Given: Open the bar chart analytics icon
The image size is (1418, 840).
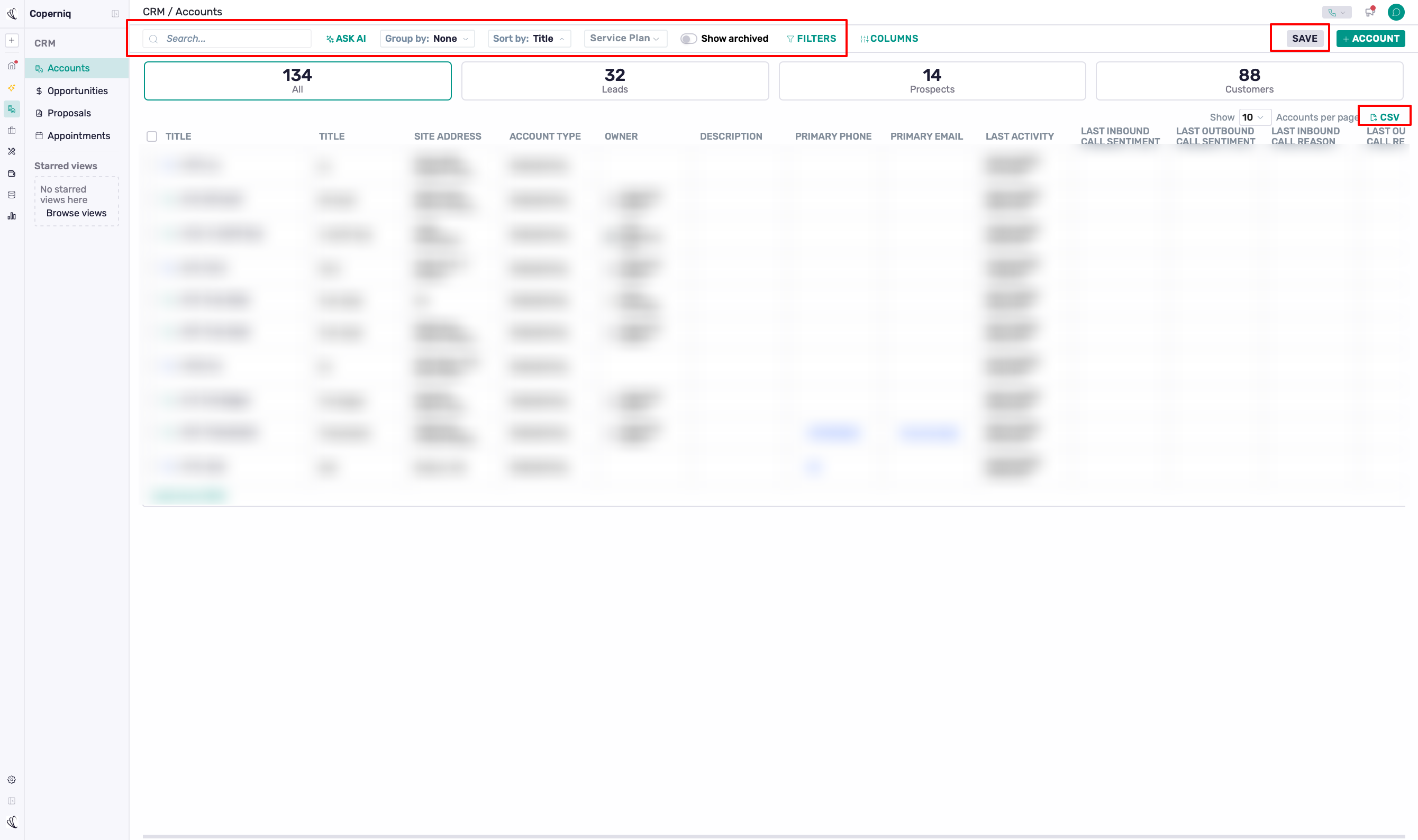Looking at the screenshot, I should pyautogui.click(x=12, y=216).
